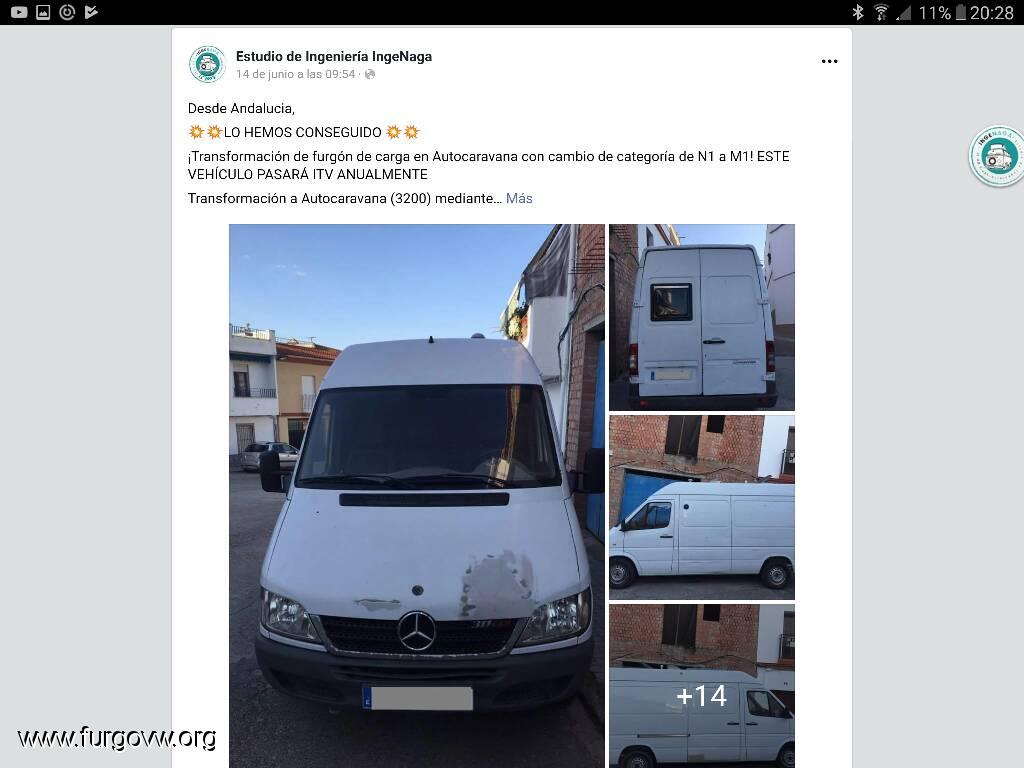Screen dimensions: 1024x768
Task: Tap the 20:28 clock in status bar
Action: tap(991, 12)
